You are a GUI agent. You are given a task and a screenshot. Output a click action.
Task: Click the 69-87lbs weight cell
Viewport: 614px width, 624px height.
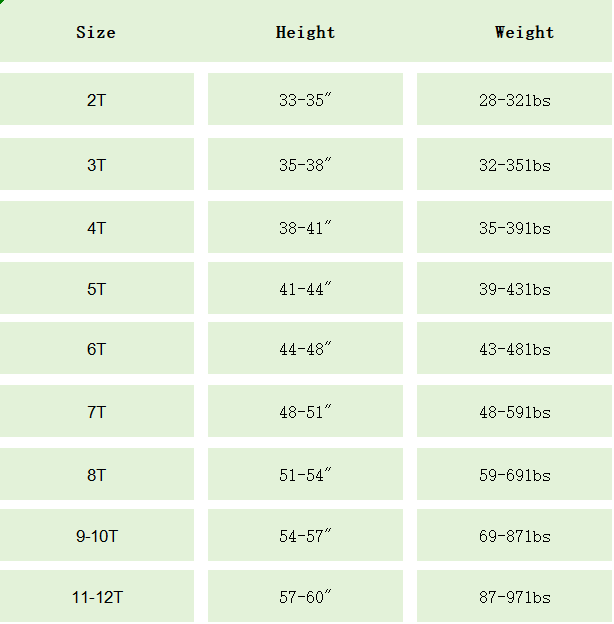point(514,536)
